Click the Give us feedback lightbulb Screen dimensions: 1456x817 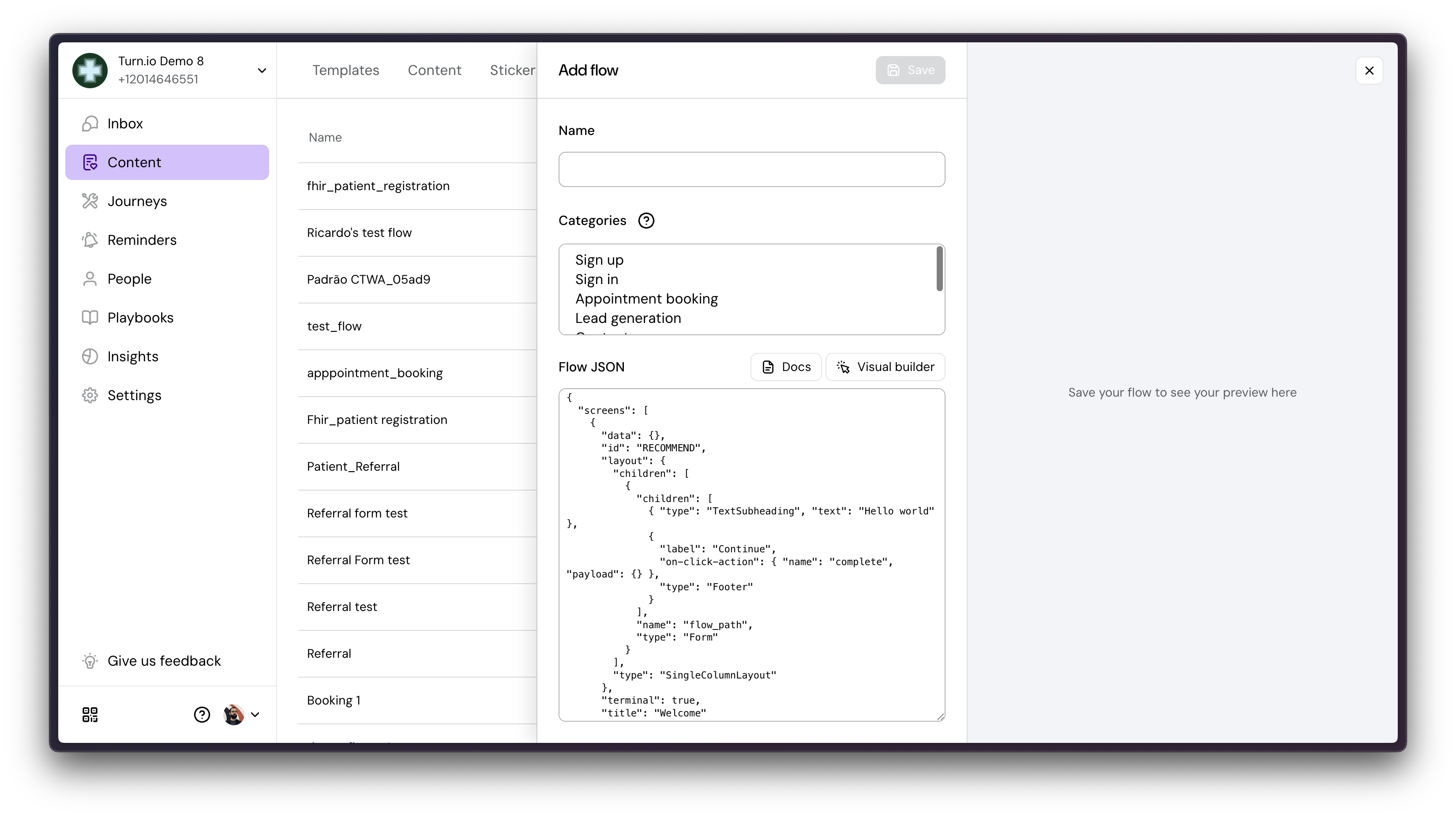[90, 661]
